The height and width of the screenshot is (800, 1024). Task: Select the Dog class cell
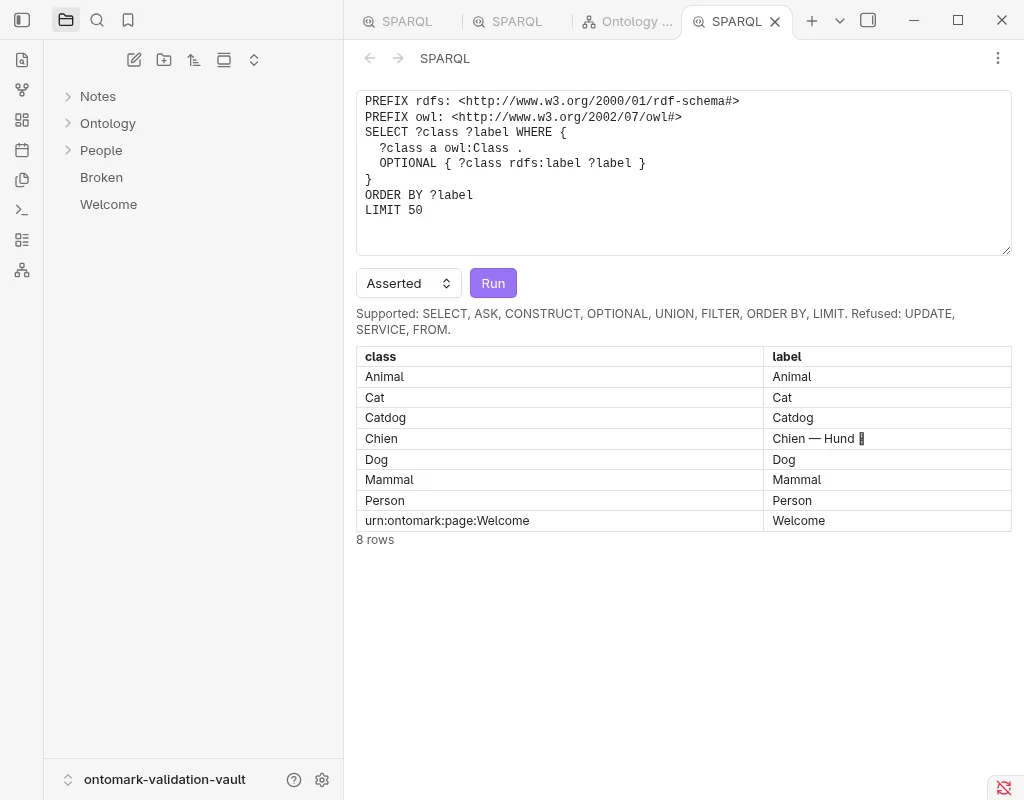tap(560, 460)
